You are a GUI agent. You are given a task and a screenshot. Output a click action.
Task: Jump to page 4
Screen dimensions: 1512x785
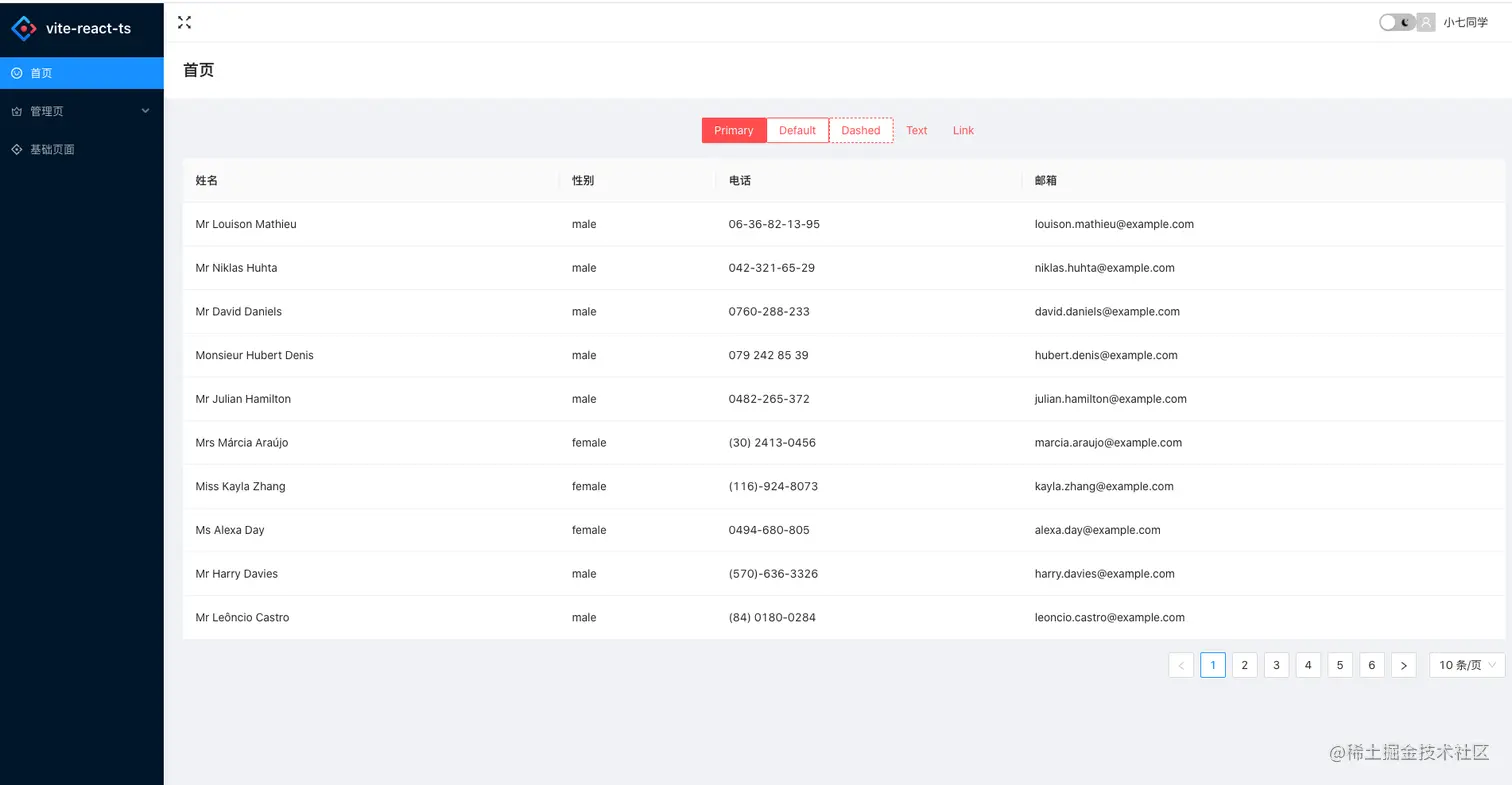(x=1309, y=665)
